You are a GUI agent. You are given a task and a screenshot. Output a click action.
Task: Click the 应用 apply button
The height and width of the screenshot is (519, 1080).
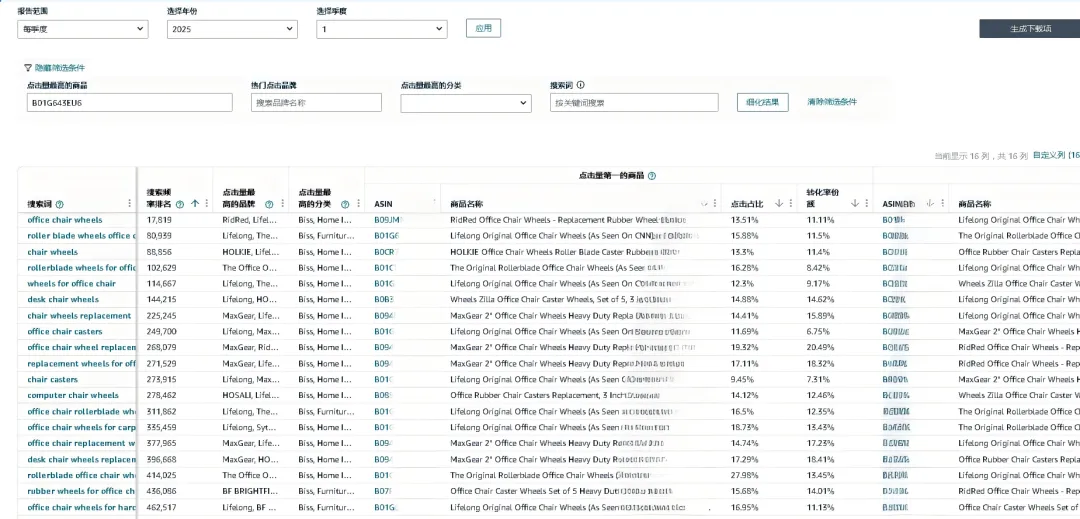[x=484, y=28]
